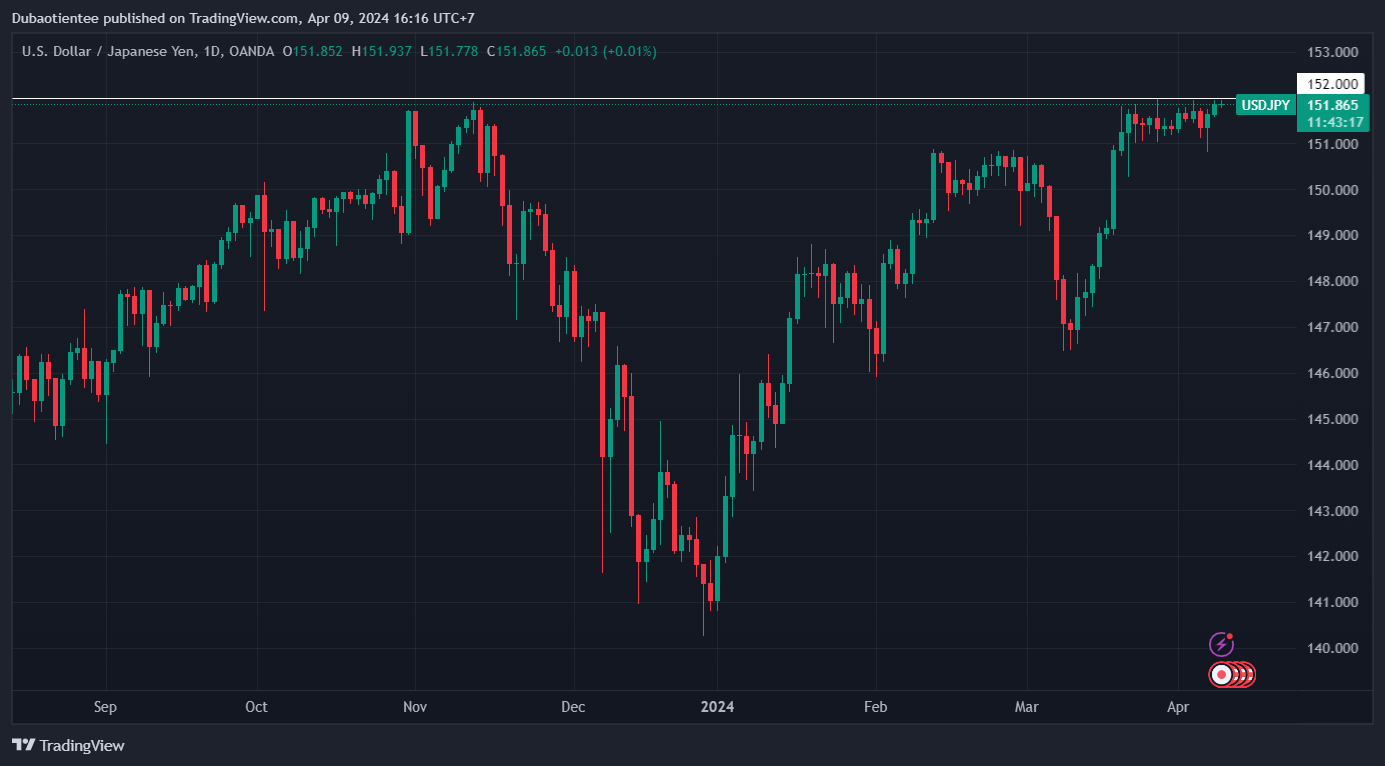Click the purple lightning news event icon
This screenshot has height=766, width=1385.
point(1221,644)
